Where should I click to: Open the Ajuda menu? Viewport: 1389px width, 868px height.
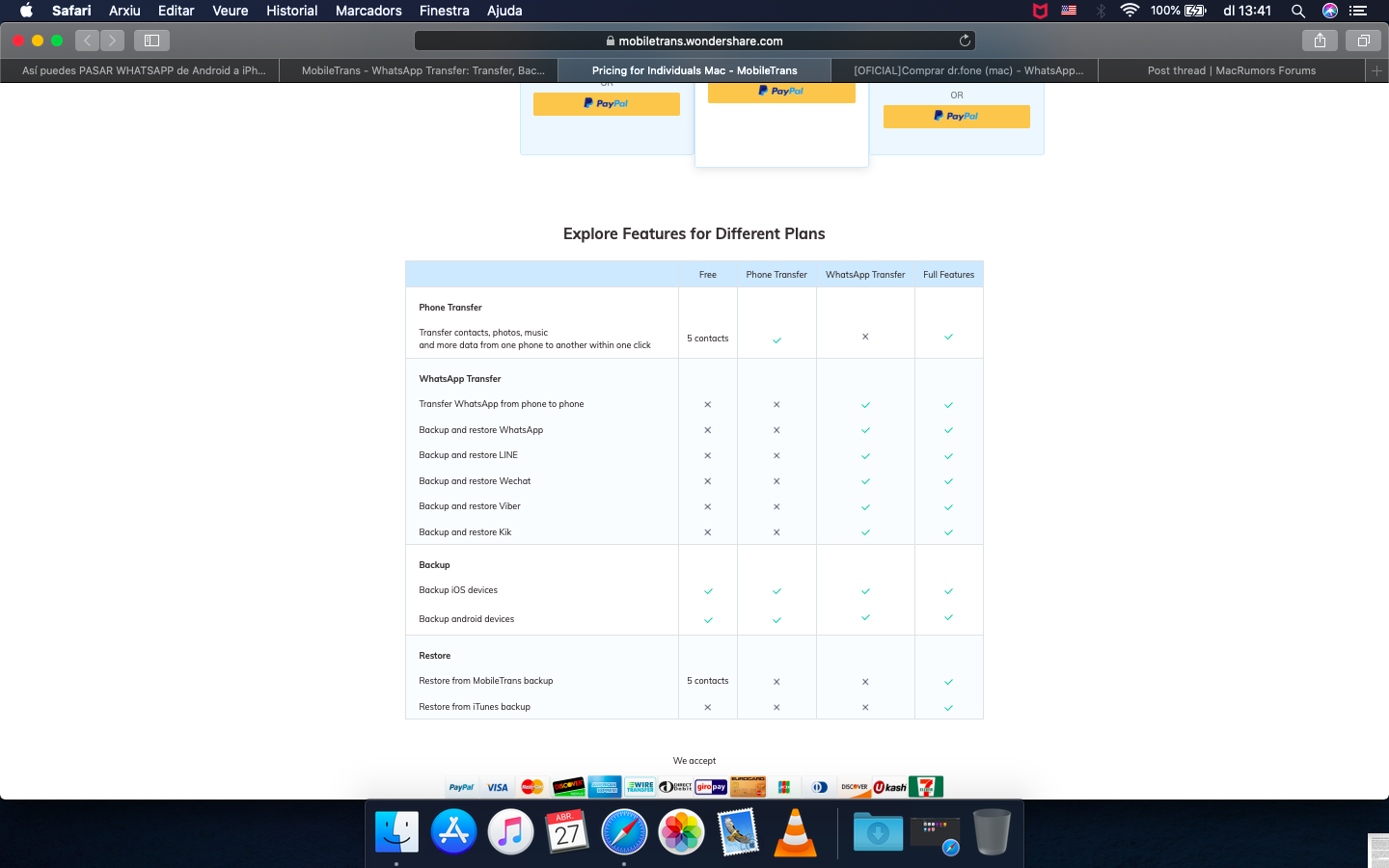point(504,11)
